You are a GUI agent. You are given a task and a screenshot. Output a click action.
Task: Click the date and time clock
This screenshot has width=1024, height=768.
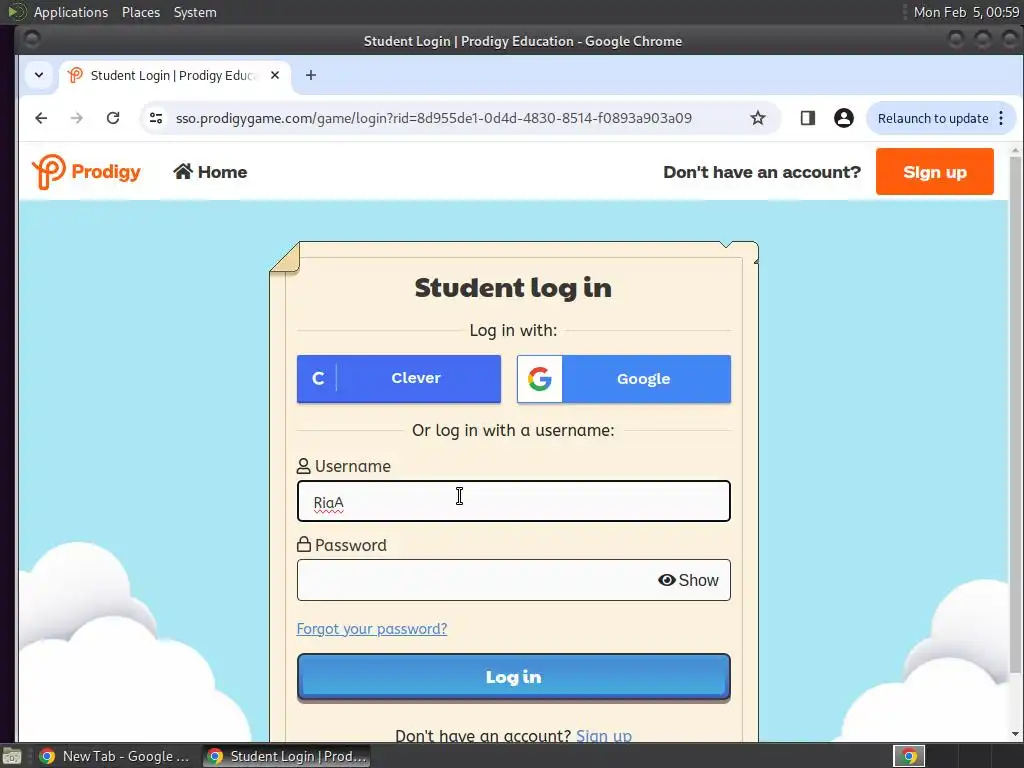[966, 12]
